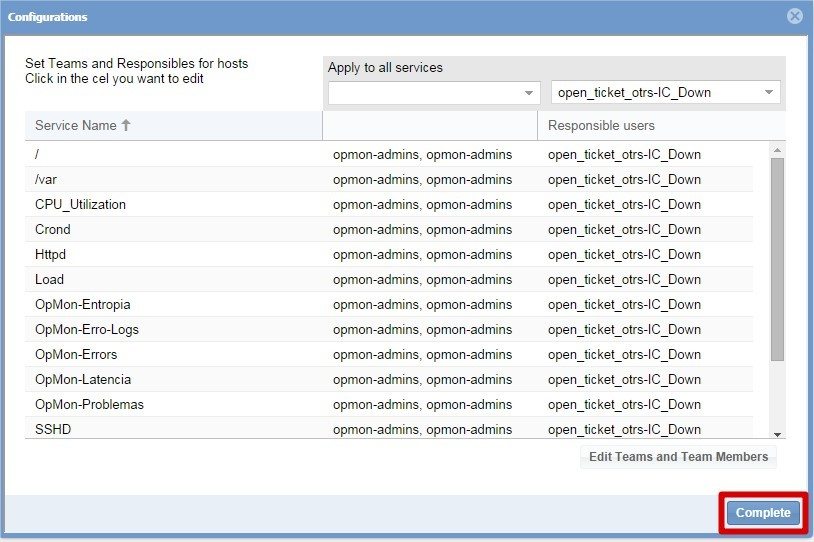The image size is (814, 542).
Task: Edit the team cell for SSHD
Action: [x=422, y=430]
